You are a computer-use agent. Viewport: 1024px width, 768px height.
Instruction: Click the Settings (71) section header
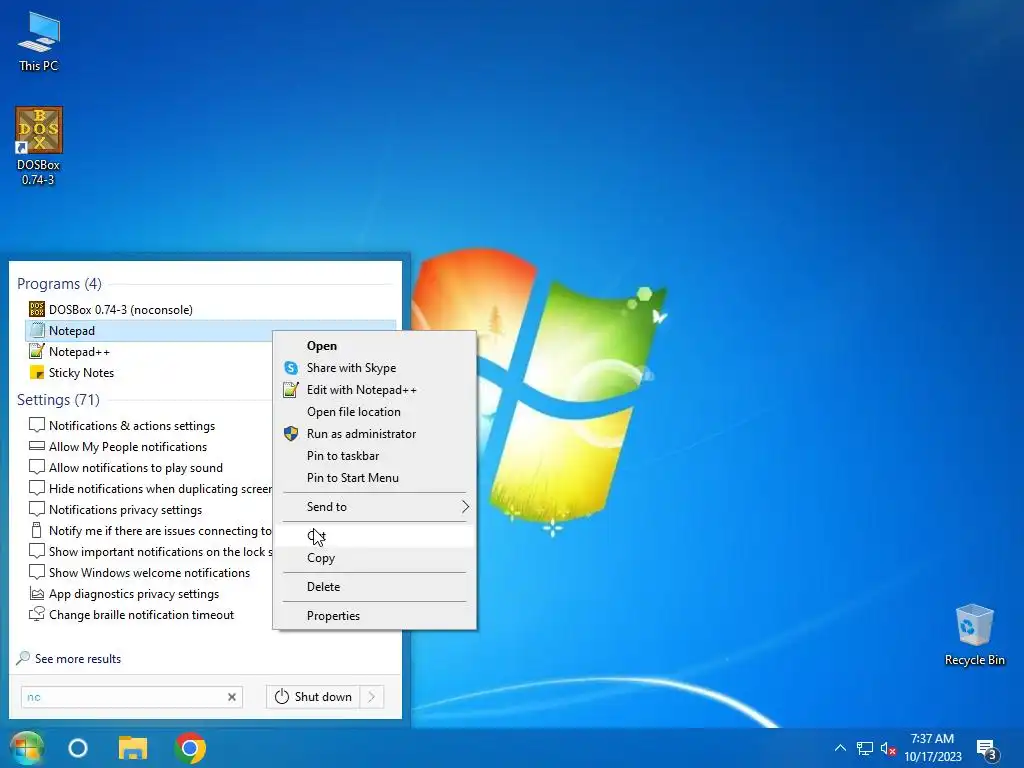(x=58, y=400)
